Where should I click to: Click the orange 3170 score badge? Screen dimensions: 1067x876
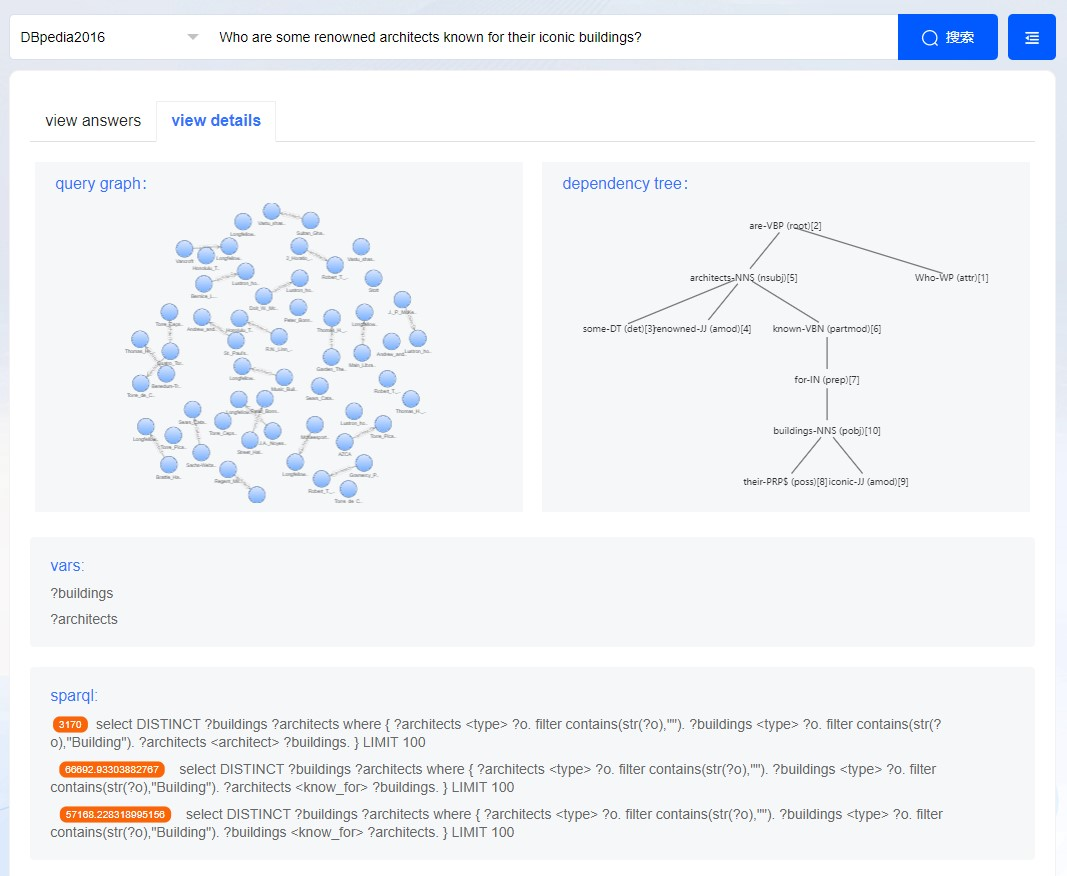70,724
